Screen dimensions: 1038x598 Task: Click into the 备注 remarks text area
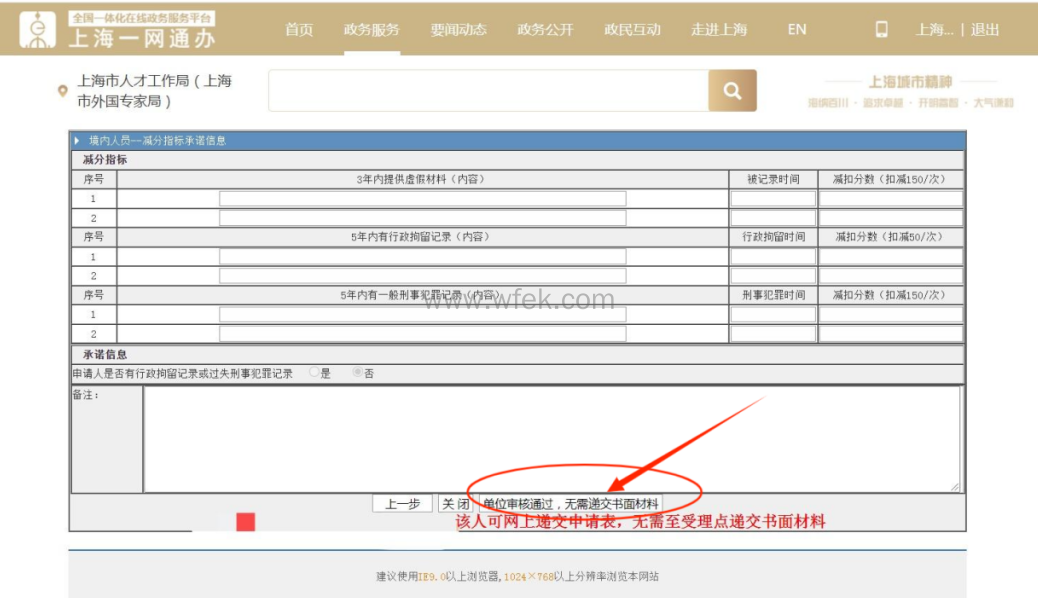pos(551,439)
